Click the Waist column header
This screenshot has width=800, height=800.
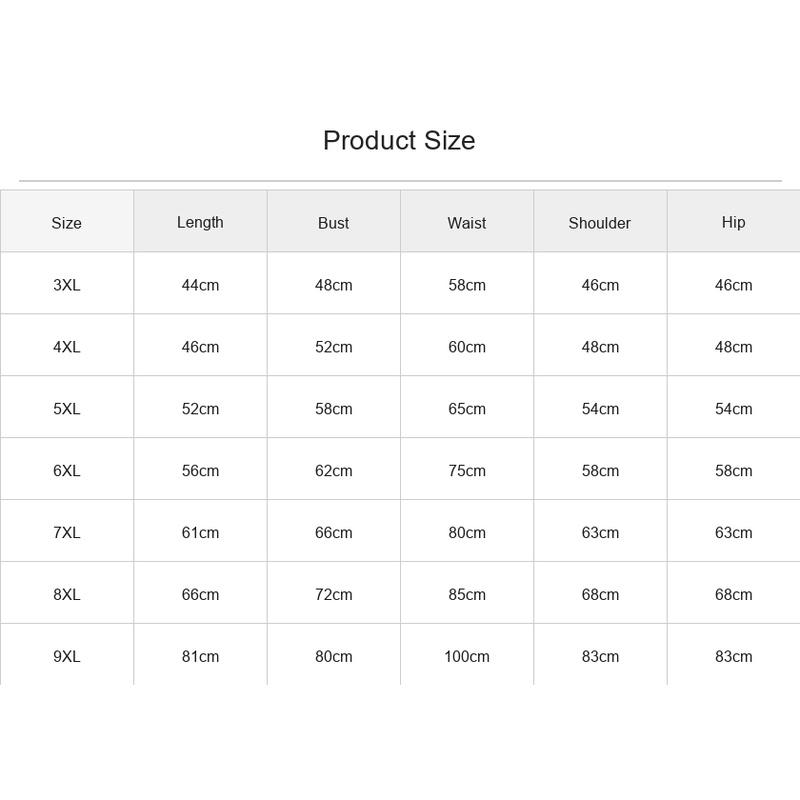pos(466,223)
